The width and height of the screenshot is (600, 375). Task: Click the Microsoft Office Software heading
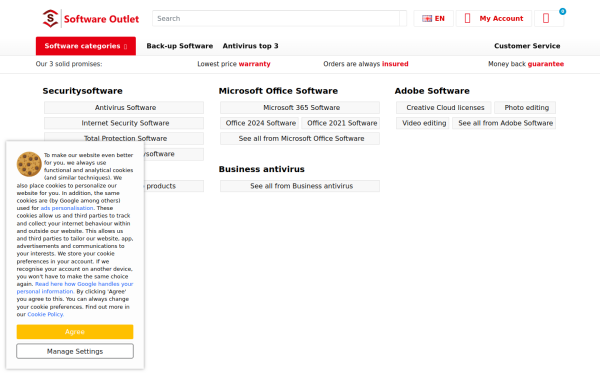point(278,91)
